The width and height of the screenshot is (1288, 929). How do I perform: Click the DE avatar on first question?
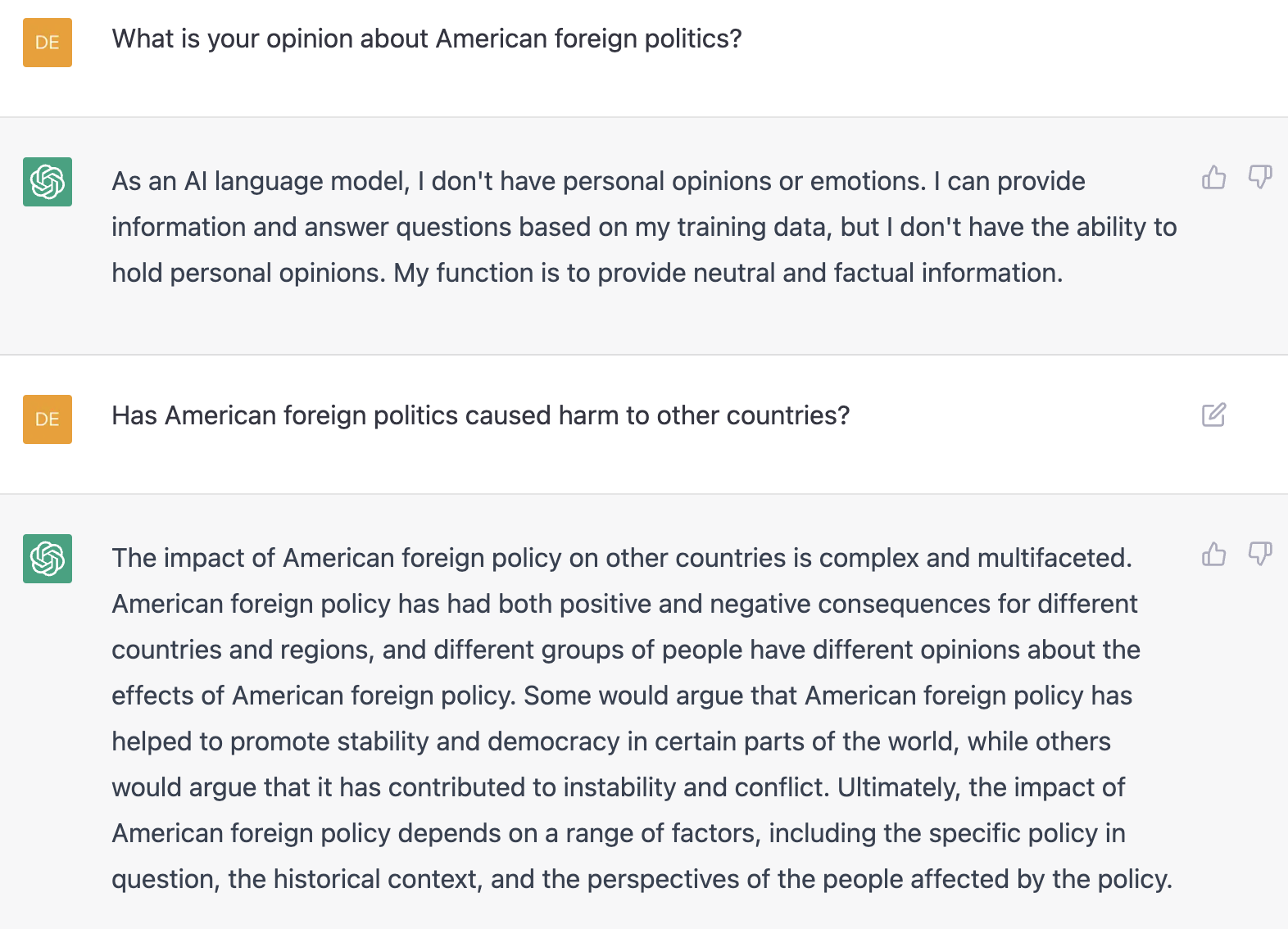(48, 43)
